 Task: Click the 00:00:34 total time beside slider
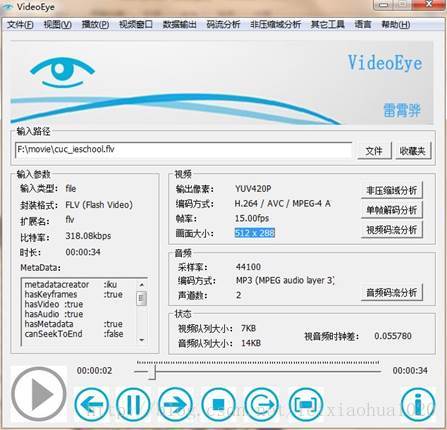[x=410, y=371]
